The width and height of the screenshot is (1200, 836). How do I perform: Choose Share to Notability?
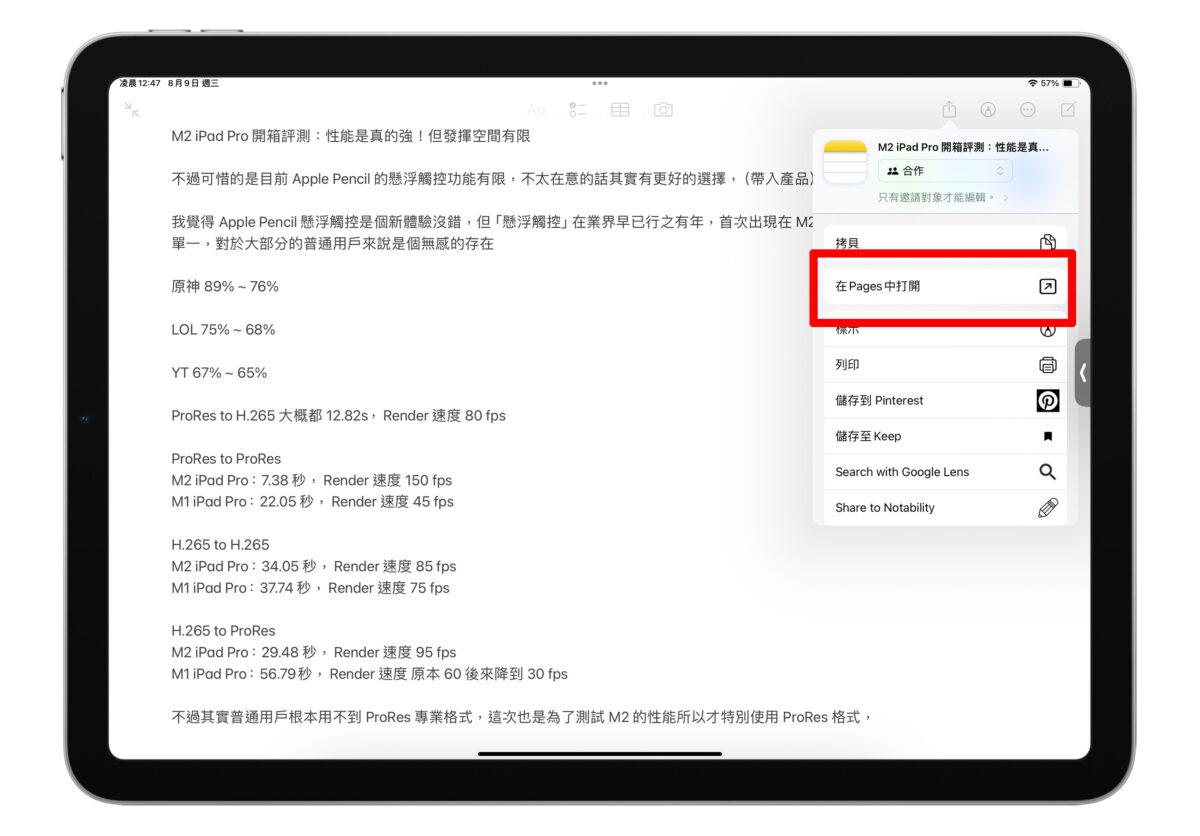pyautogui.click(x=945, y=507)
